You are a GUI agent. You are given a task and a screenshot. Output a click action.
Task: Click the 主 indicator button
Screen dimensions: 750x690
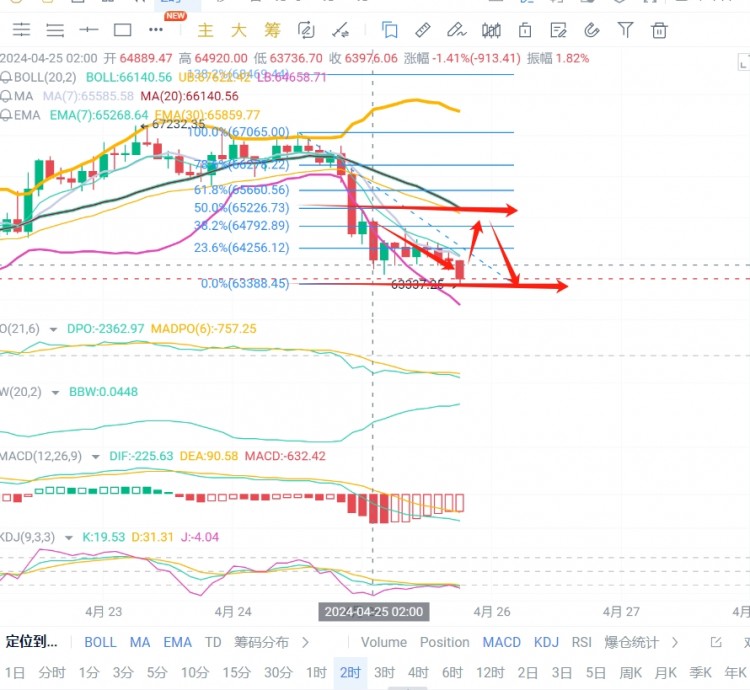click(205, 30)
